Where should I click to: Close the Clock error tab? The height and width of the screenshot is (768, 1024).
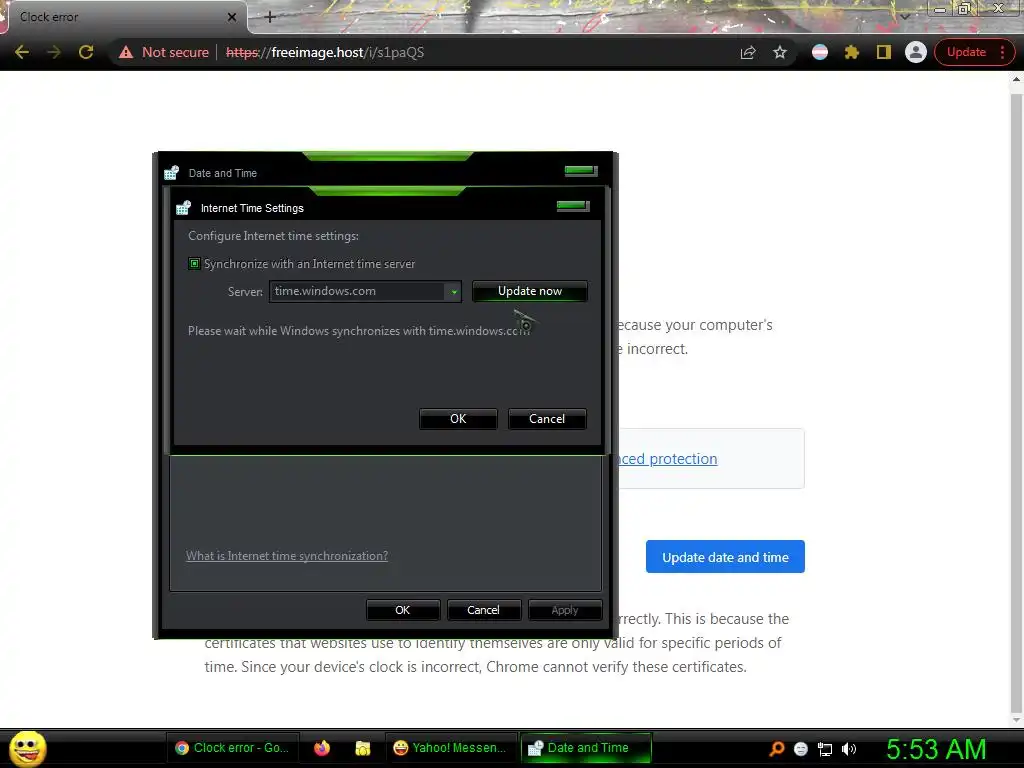[x=232, y=17]
